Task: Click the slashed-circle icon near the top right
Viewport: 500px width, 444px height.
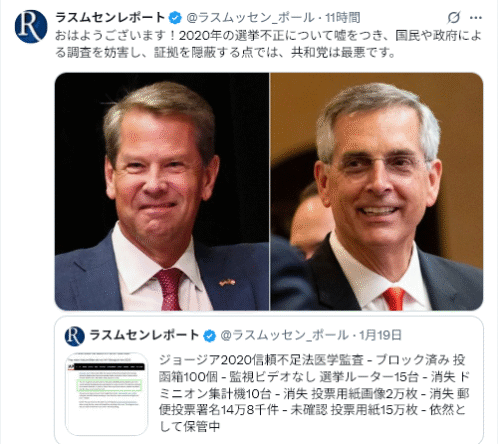Action: [x=453, y=17]
